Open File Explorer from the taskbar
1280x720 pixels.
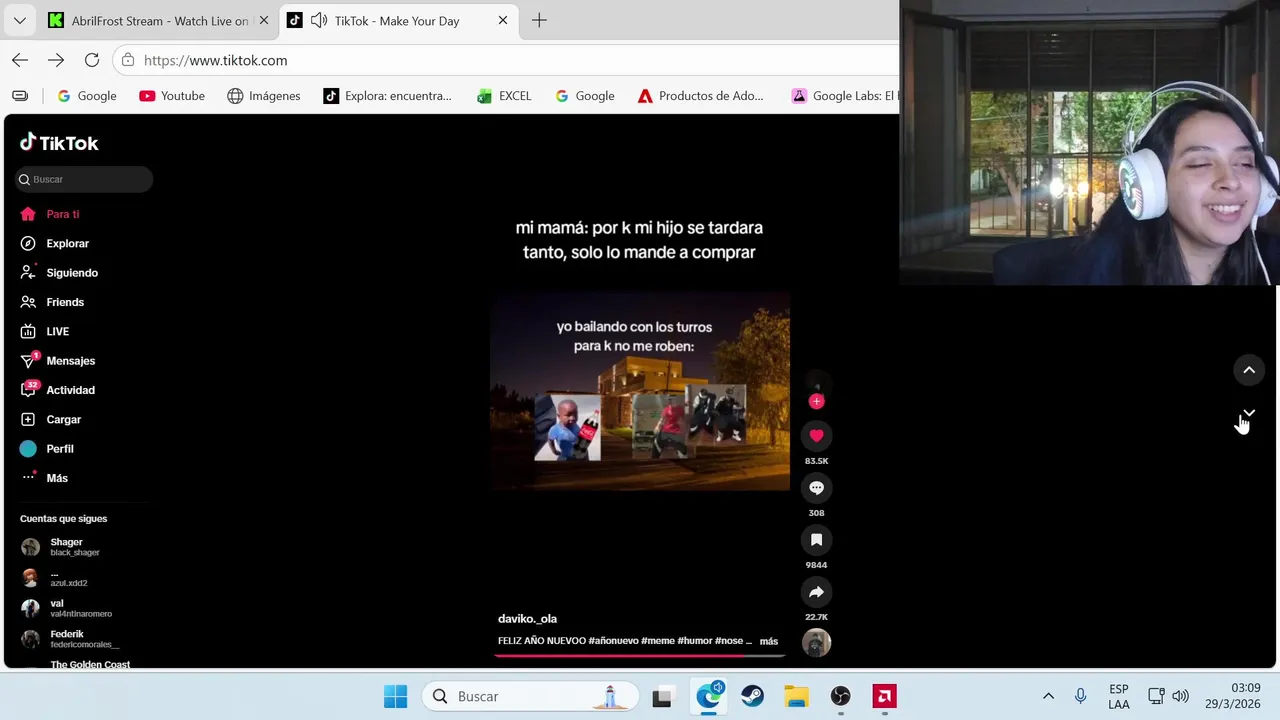click(x=796, y=696)
